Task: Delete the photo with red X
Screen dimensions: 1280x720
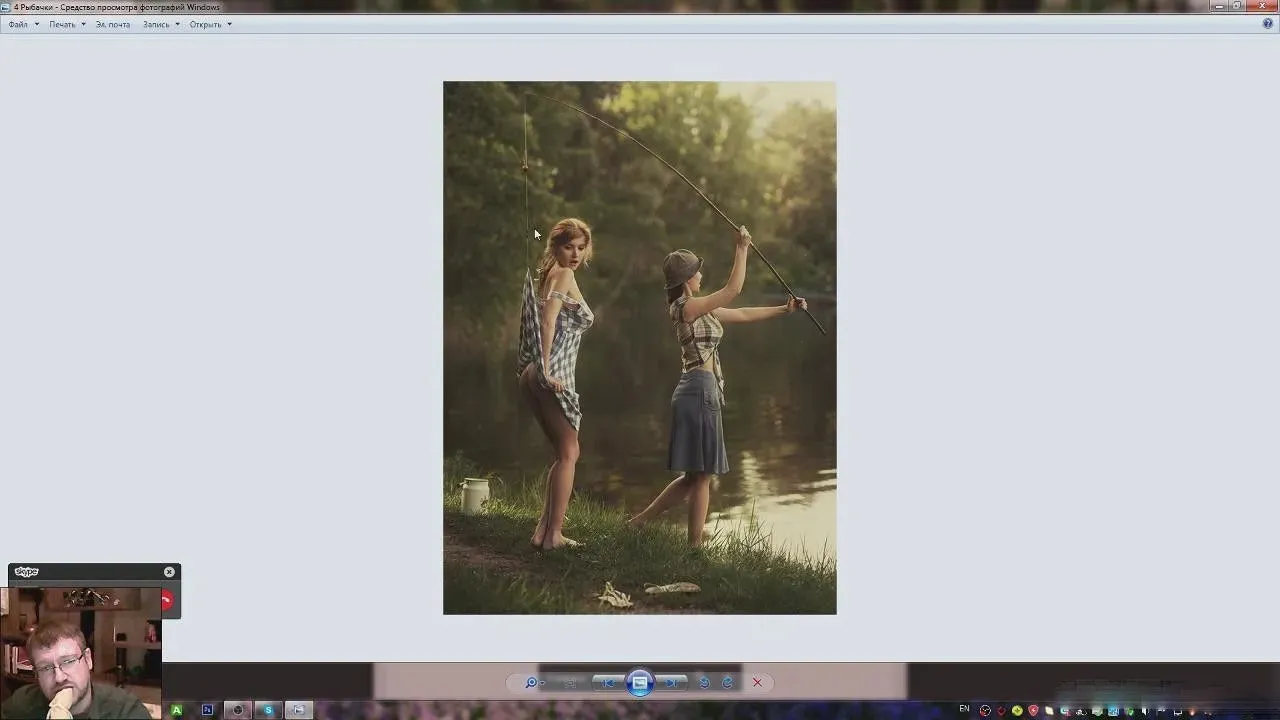Action: tap(757, 683)
